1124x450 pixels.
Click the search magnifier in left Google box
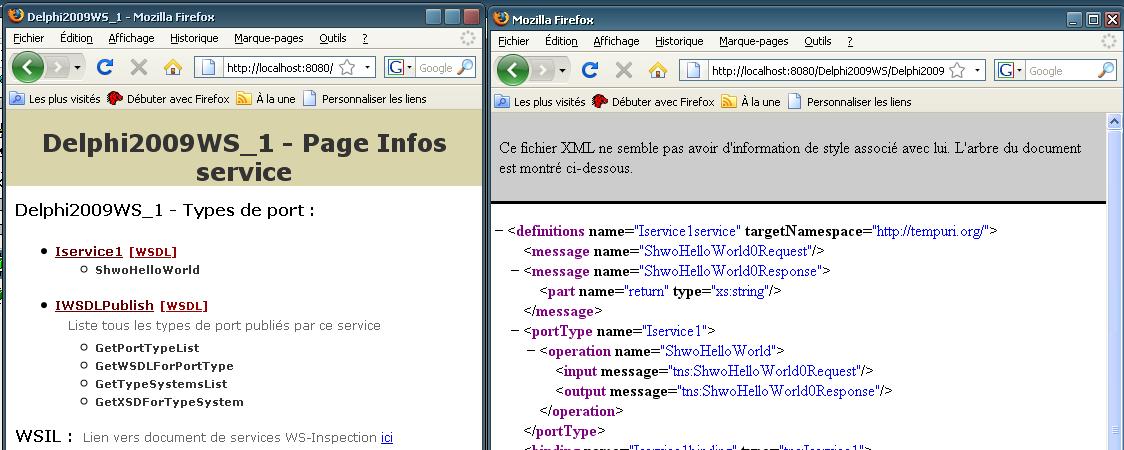point(465,67)
